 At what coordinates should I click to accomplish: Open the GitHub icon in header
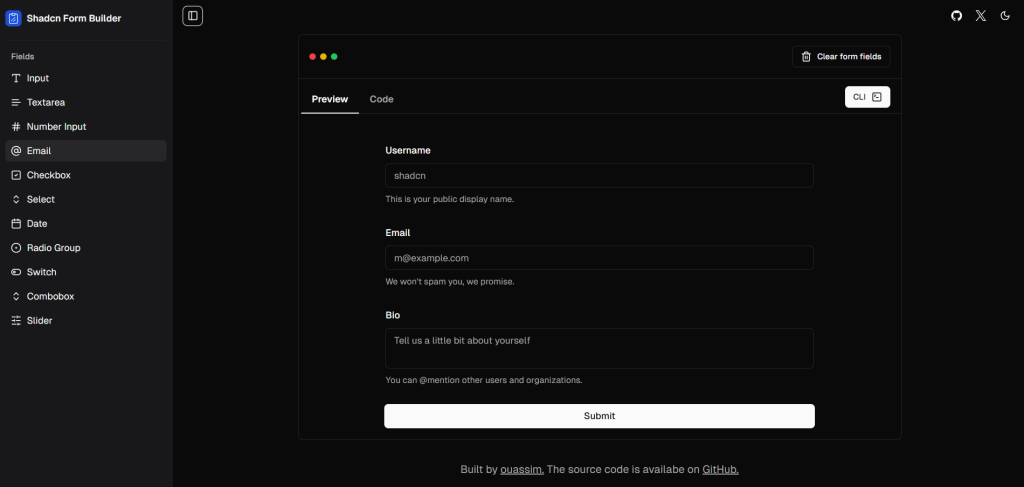(x=957, y=16)
